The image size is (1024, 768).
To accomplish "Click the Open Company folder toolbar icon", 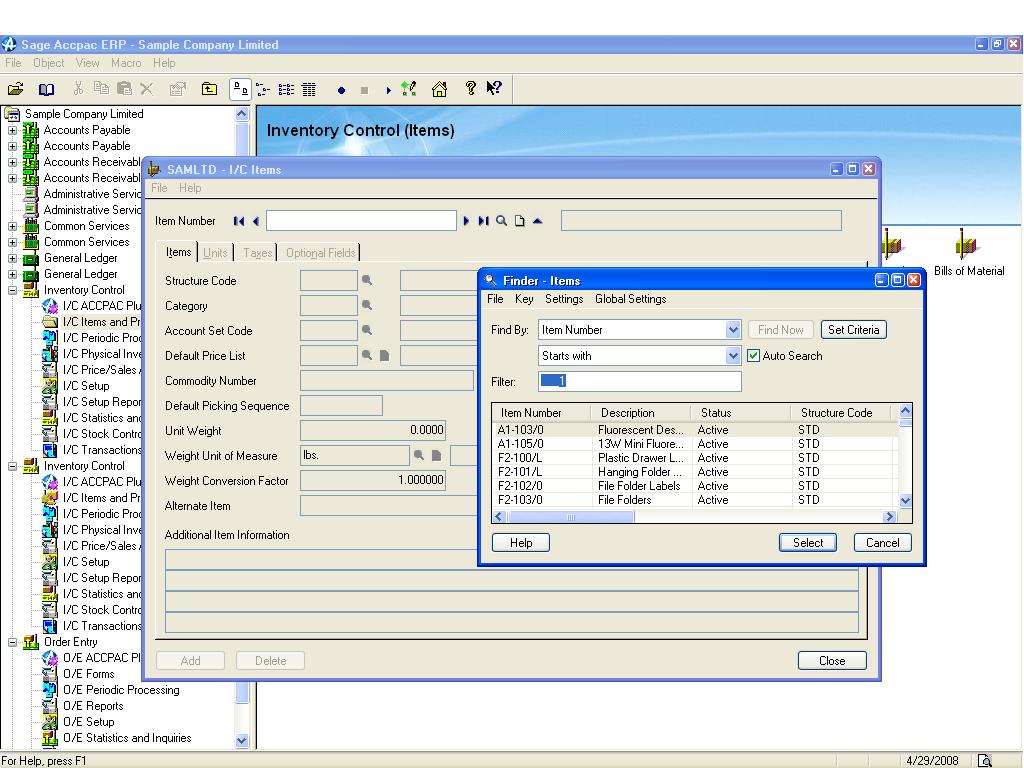I will (x=16, y=89).
